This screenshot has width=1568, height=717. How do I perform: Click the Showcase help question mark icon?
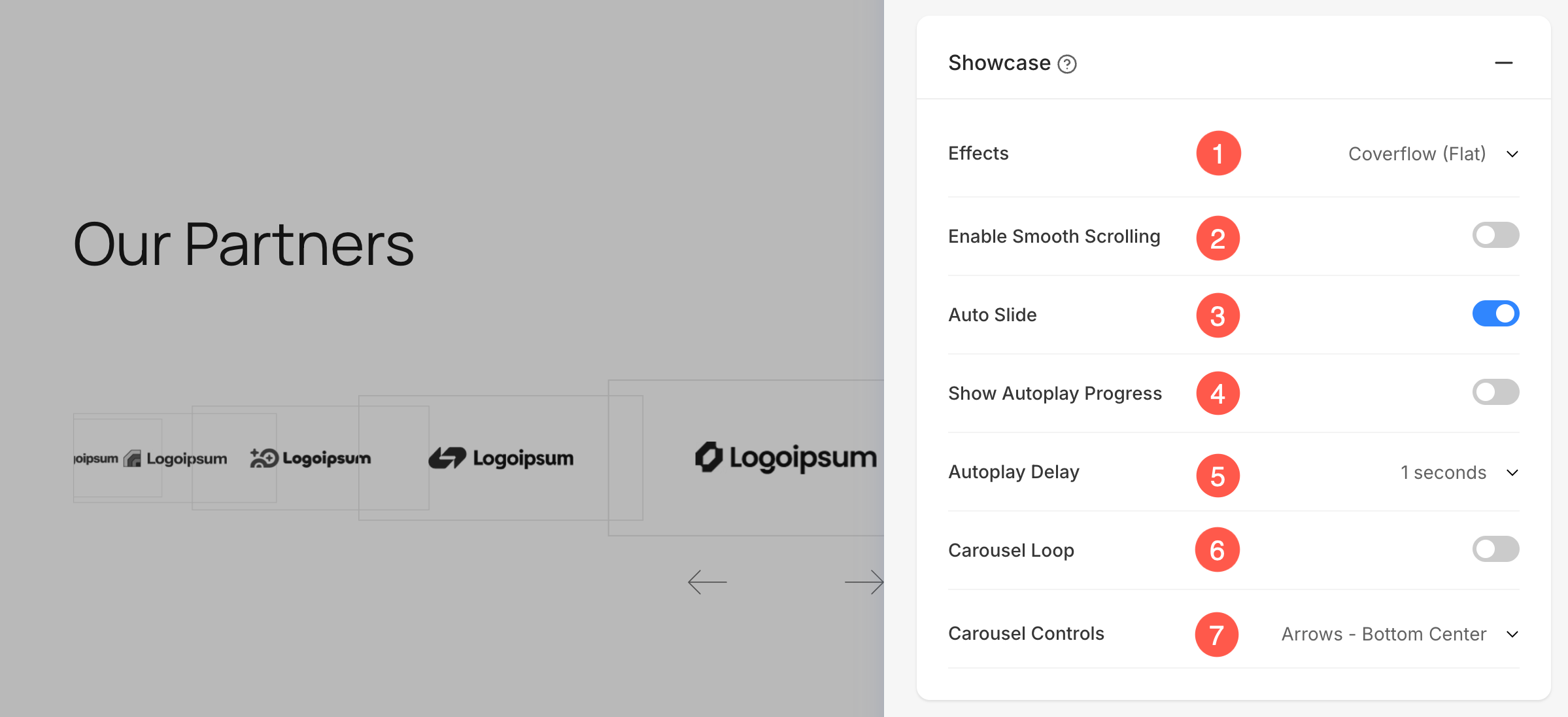(1067, 64)
